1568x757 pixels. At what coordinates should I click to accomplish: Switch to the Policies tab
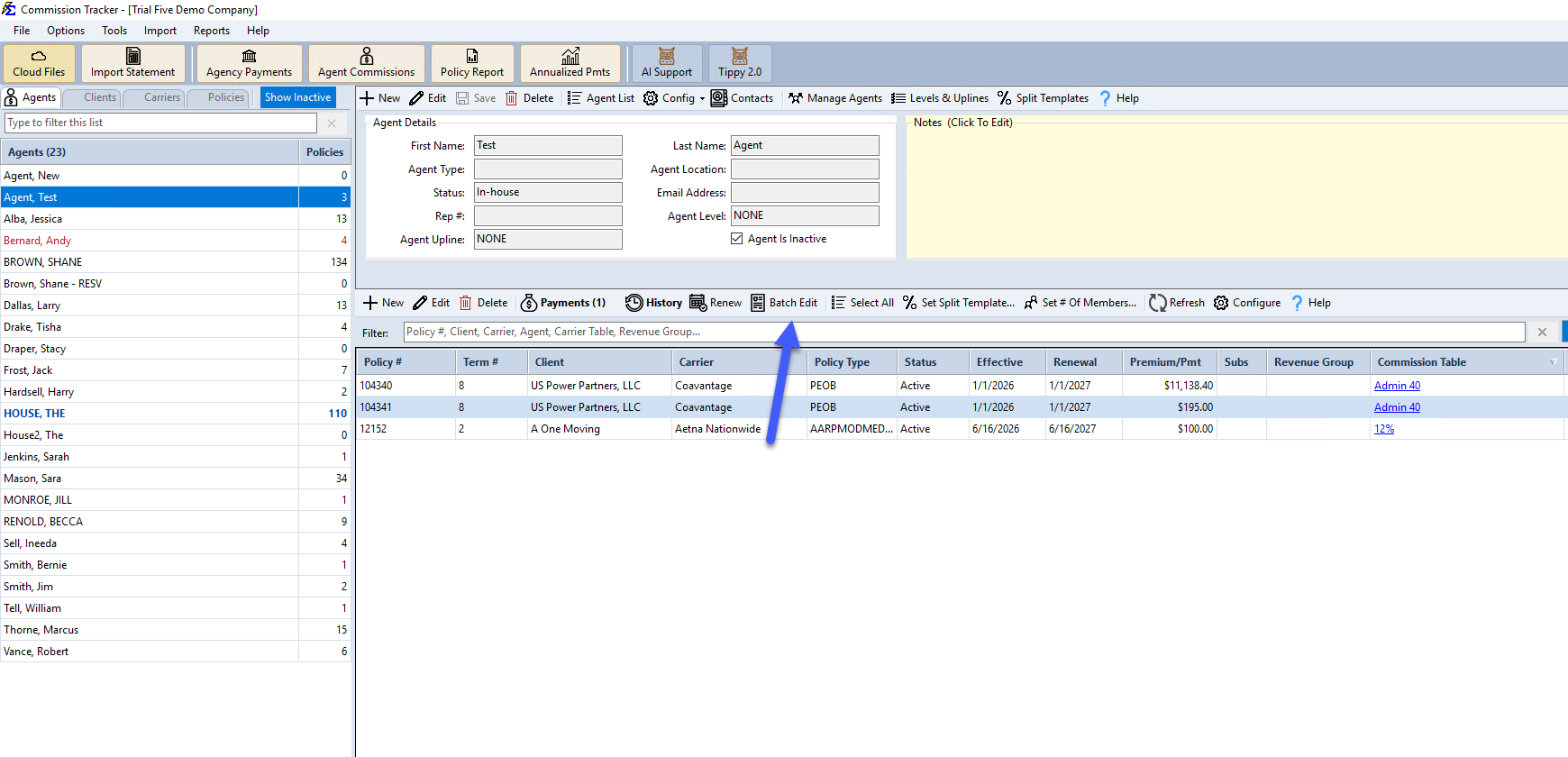(217, 97)
